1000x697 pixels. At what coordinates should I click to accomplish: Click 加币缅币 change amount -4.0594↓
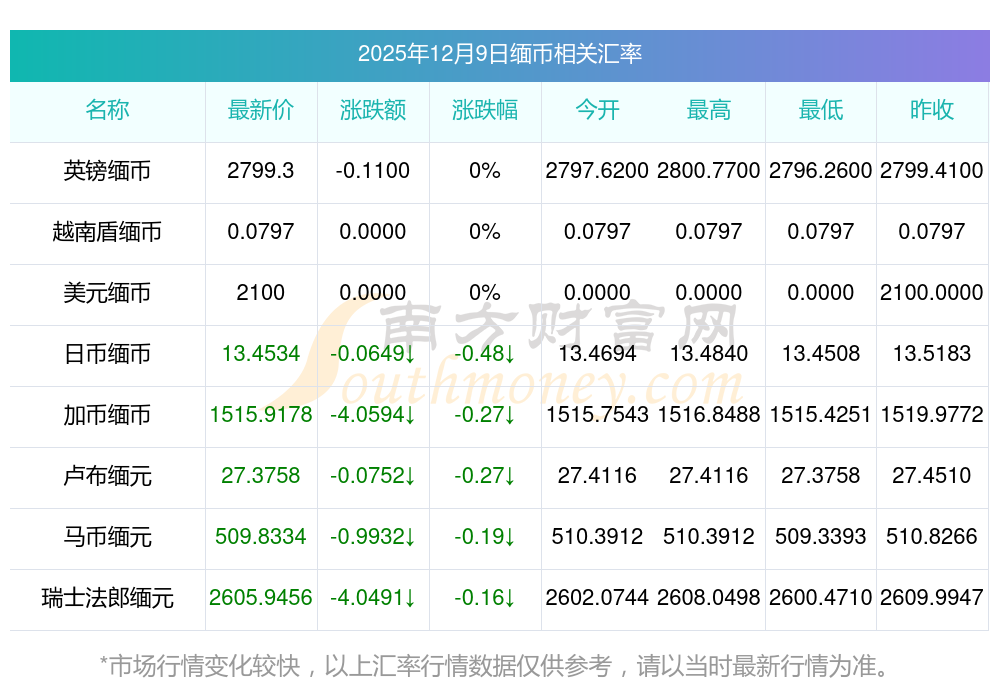[373, 415]
